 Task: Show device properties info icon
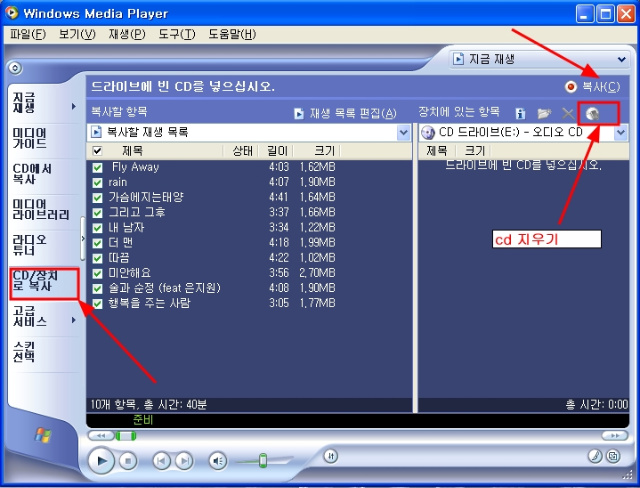(x=520, y=114)
